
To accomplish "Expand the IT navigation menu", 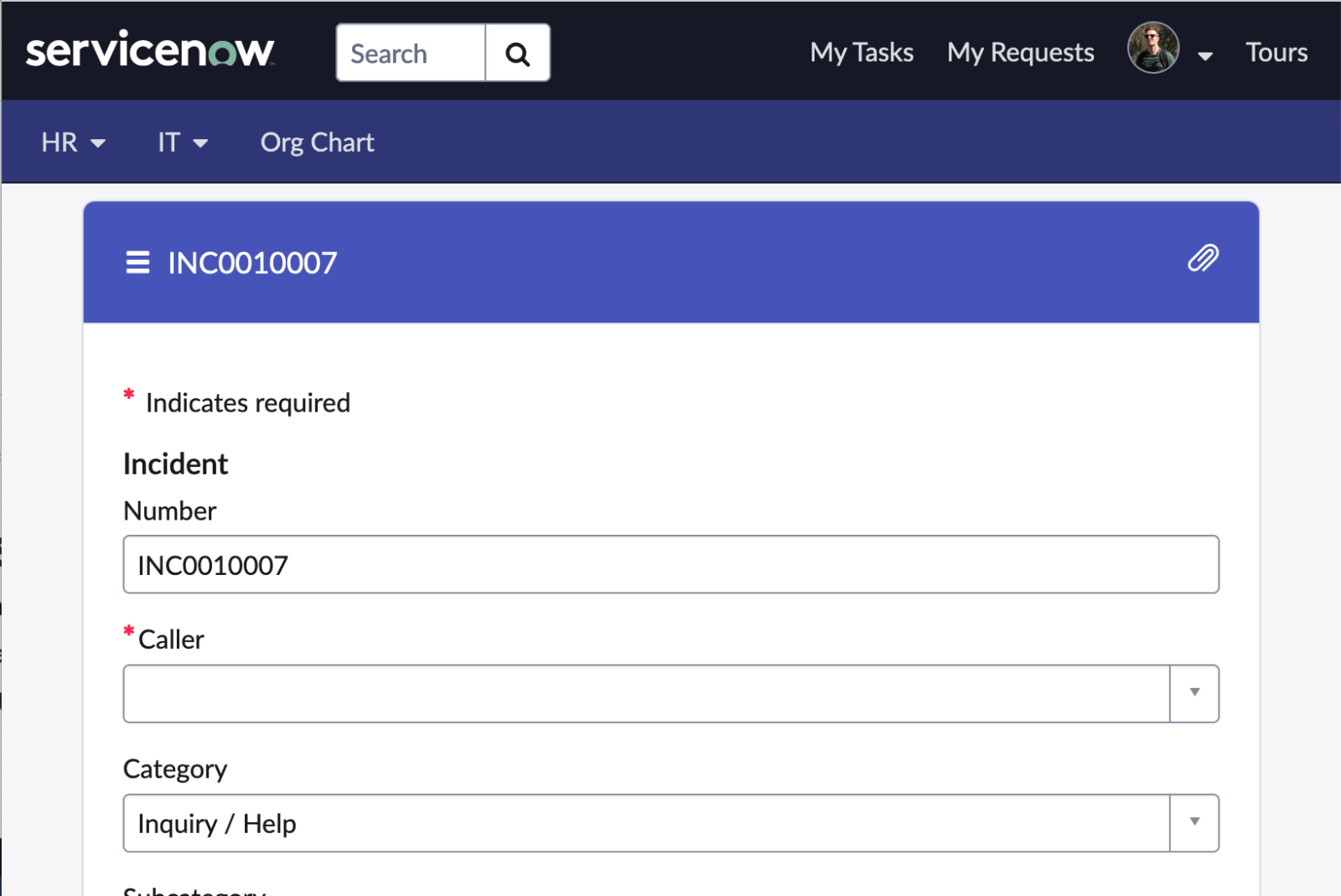I will tap(181, 142).
